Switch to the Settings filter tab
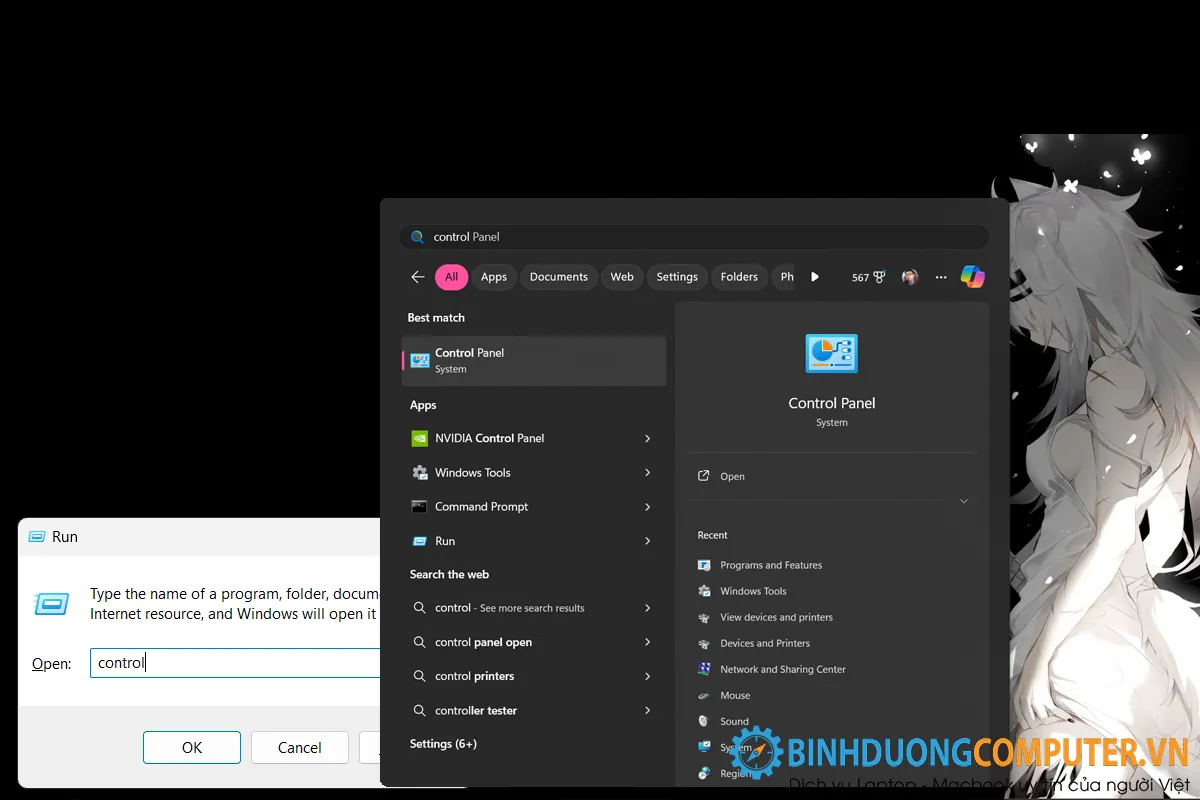The image size is (1200, 800). [677, 277]
